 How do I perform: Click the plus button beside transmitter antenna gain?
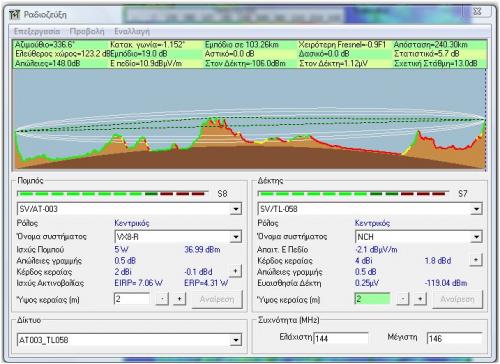[235, 271]
